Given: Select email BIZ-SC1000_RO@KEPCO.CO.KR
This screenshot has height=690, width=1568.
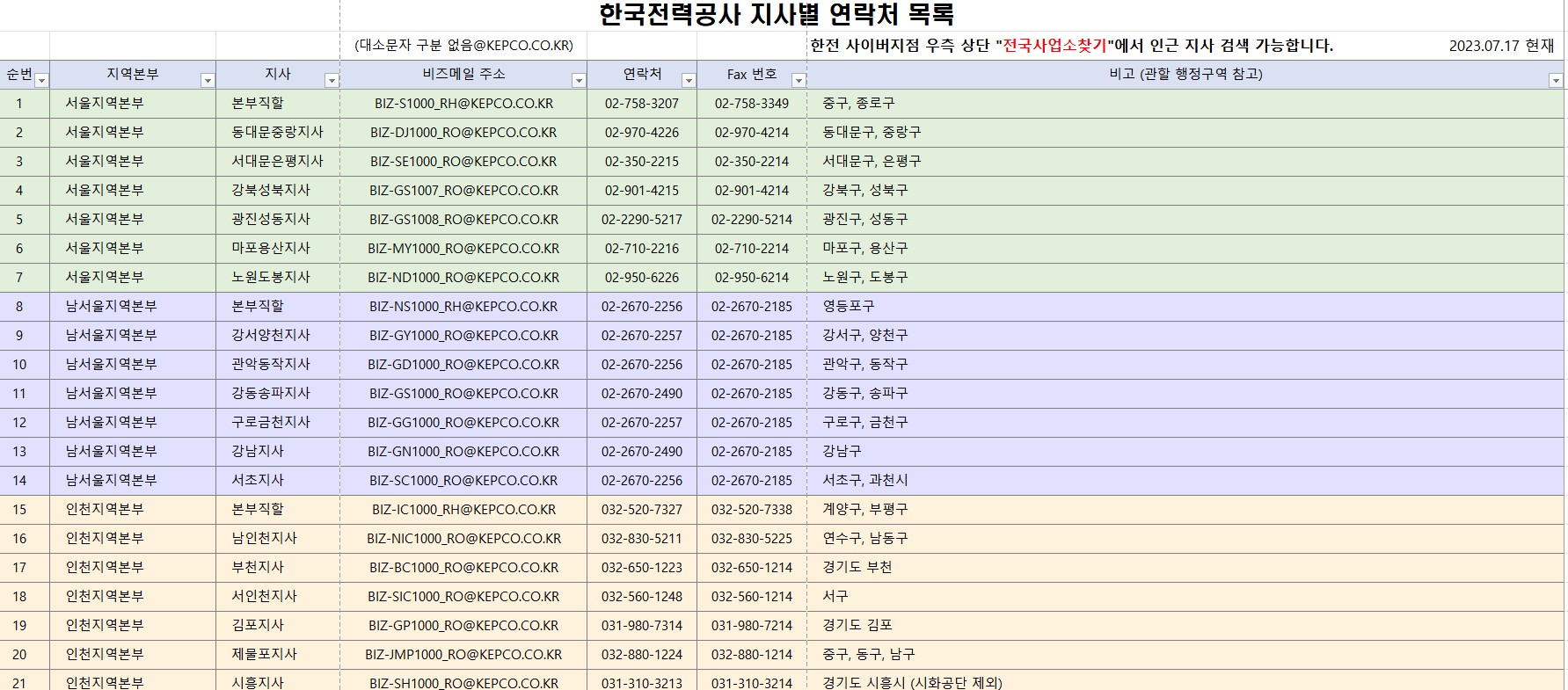Looking at the screenshot, I should [463, 481].
